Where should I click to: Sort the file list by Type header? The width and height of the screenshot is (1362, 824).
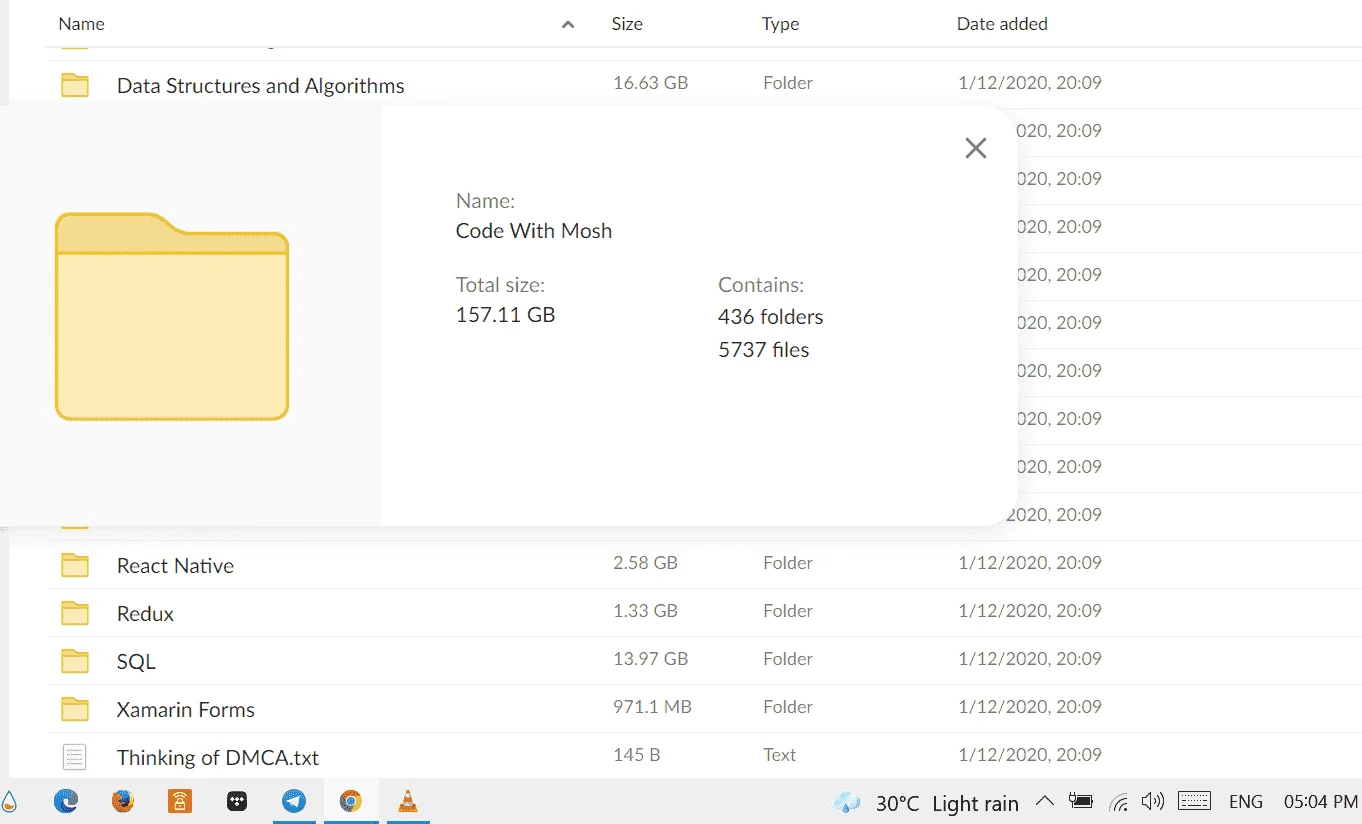pyautogui.click(x=781, y=24)
